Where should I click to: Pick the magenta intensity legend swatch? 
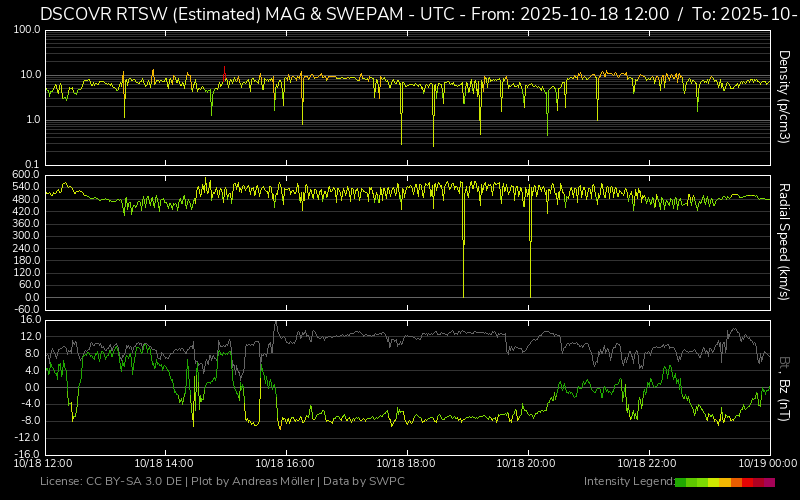tap(769, 482)
